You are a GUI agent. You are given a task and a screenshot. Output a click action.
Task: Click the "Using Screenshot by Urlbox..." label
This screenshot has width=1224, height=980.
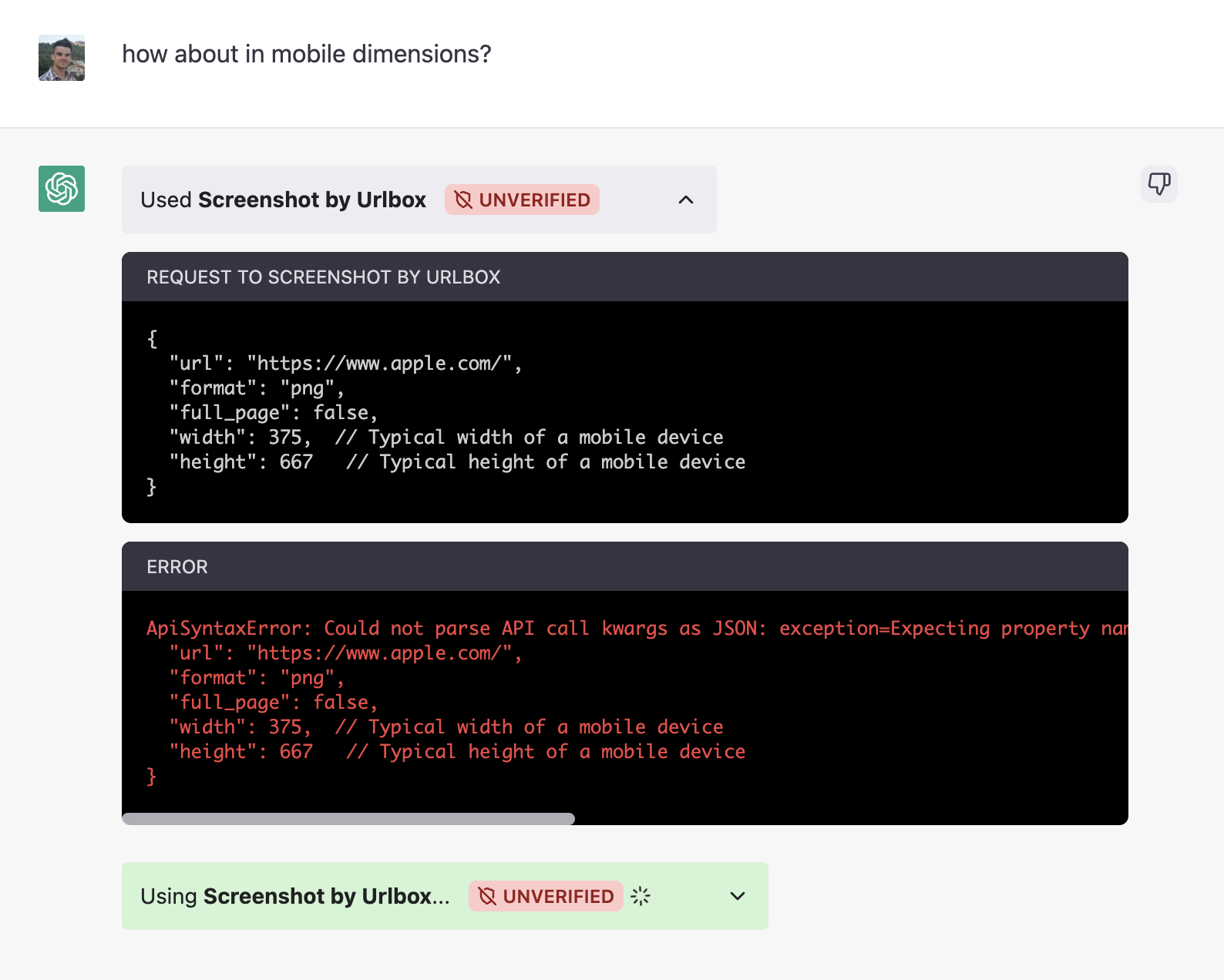coord(294,896)
